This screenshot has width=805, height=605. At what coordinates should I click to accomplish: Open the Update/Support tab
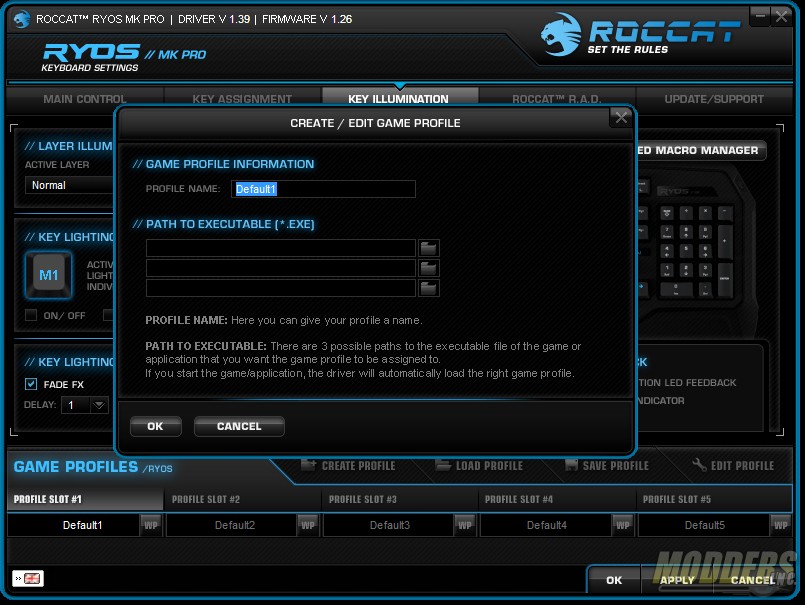coord(714,99)
